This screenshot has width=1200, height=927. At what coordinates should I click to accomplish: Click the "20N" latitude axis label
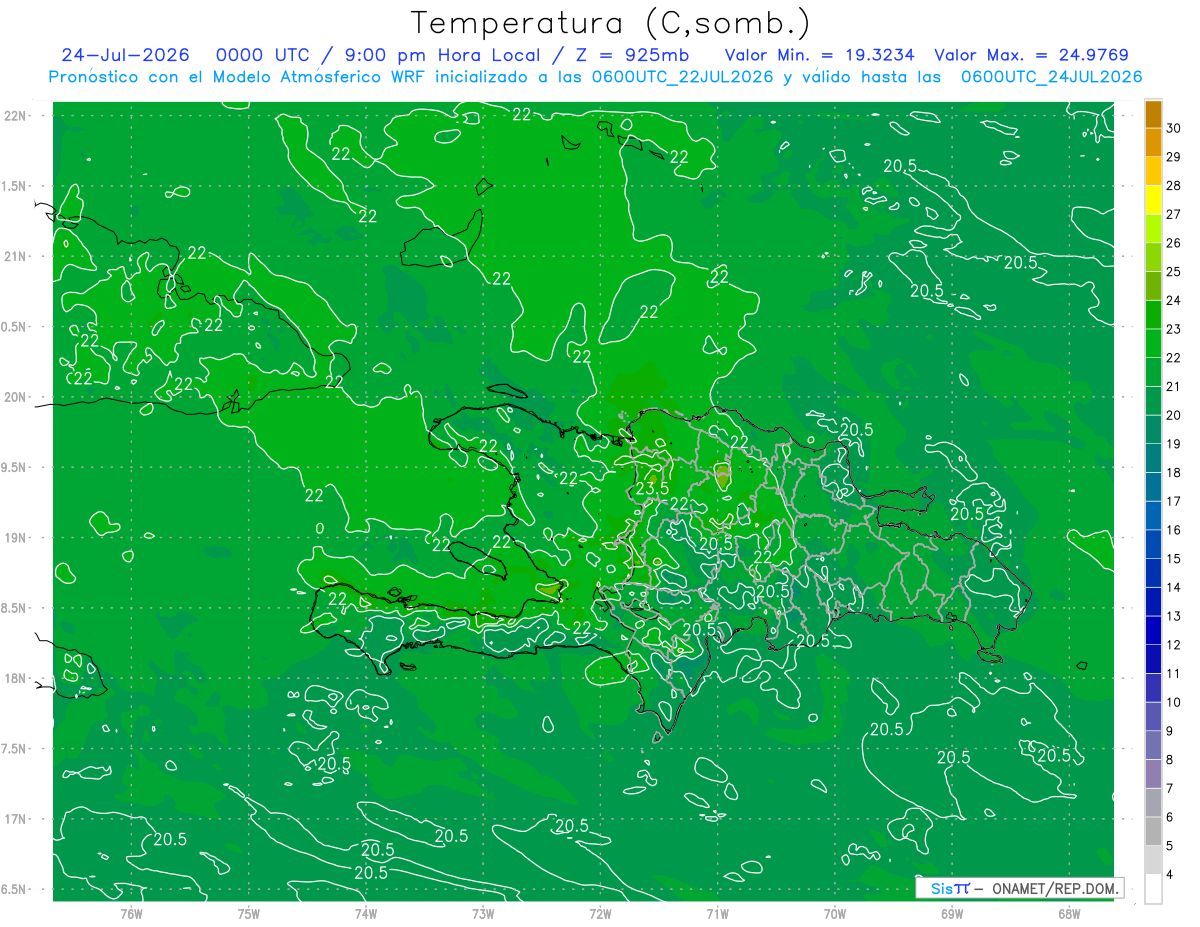pyautogui.click(x=14, y=397)
